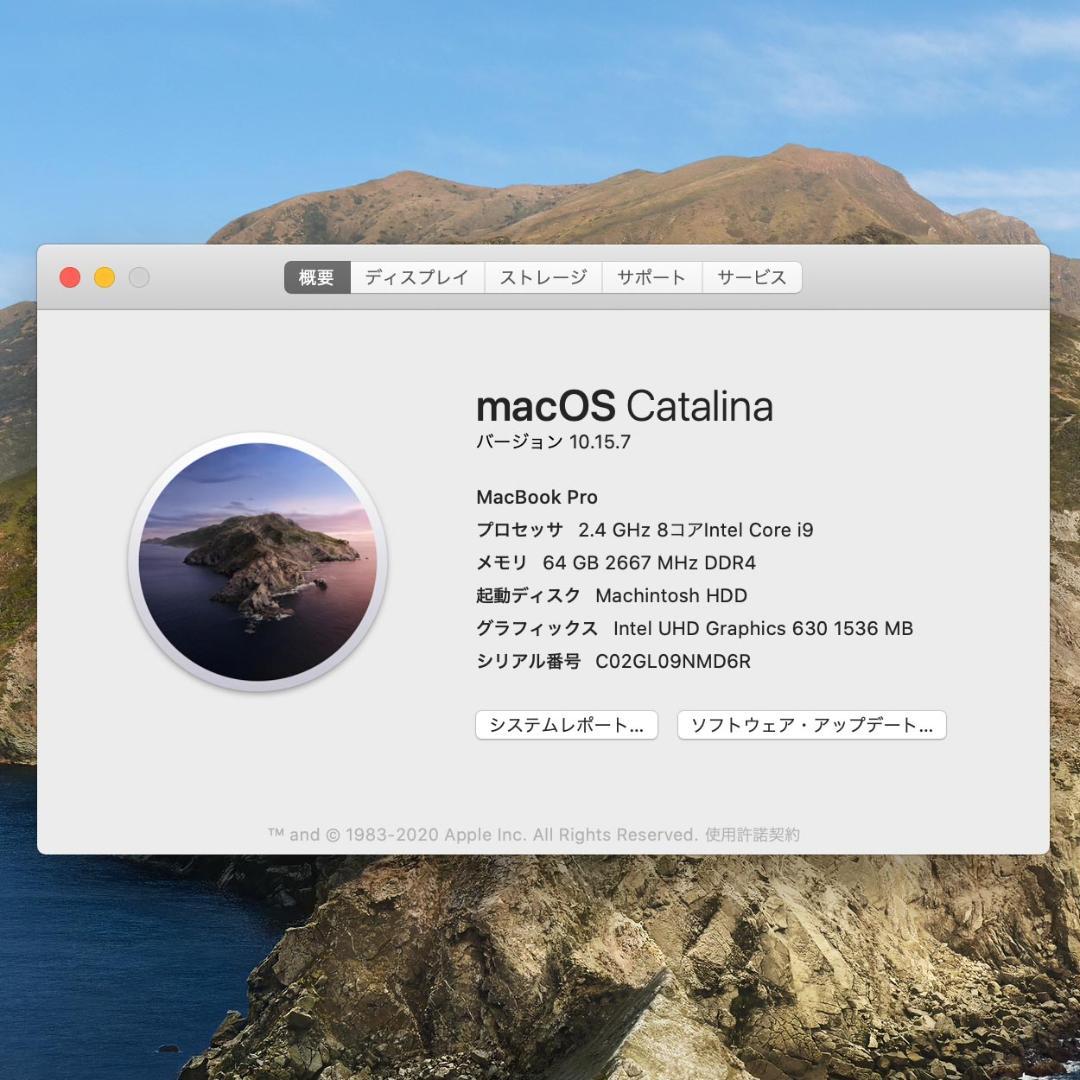Click the グラフィックス Intel UHD line
The height and width of the screenshot is (1080, 1080).
click(x=693, y=629)
